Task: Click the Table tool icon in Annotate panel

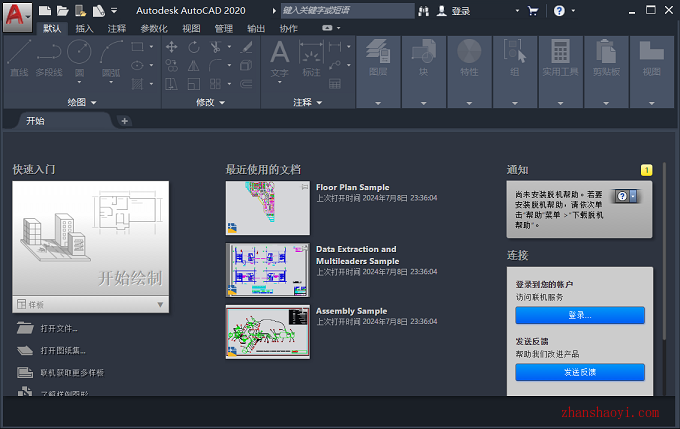Action: [335, 84]
